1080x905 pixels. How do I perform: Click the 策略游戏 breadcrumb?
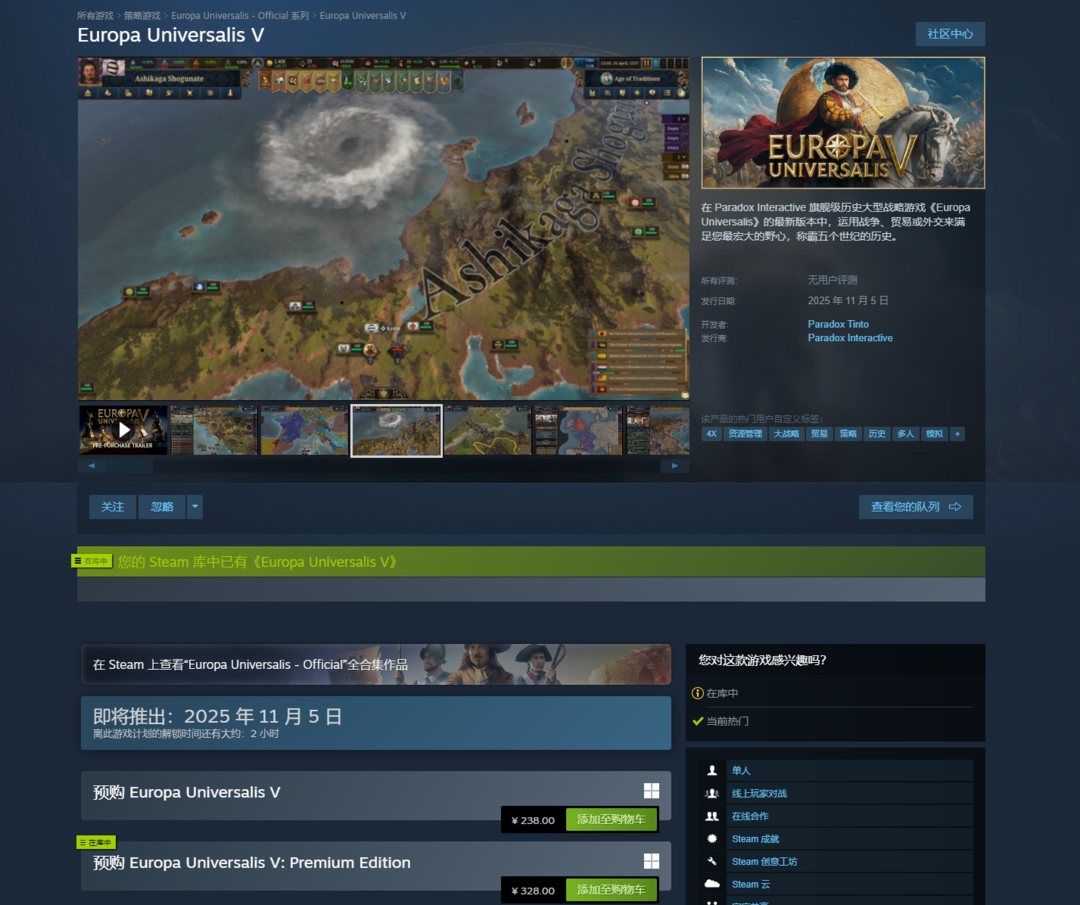coord(142,15)
